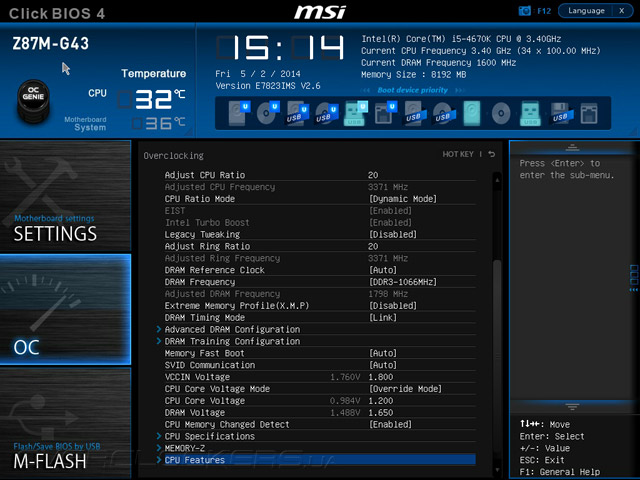Click the up arrow of settings scrollbar
Viewport: 640px width, 480px height.
point(497,180)
